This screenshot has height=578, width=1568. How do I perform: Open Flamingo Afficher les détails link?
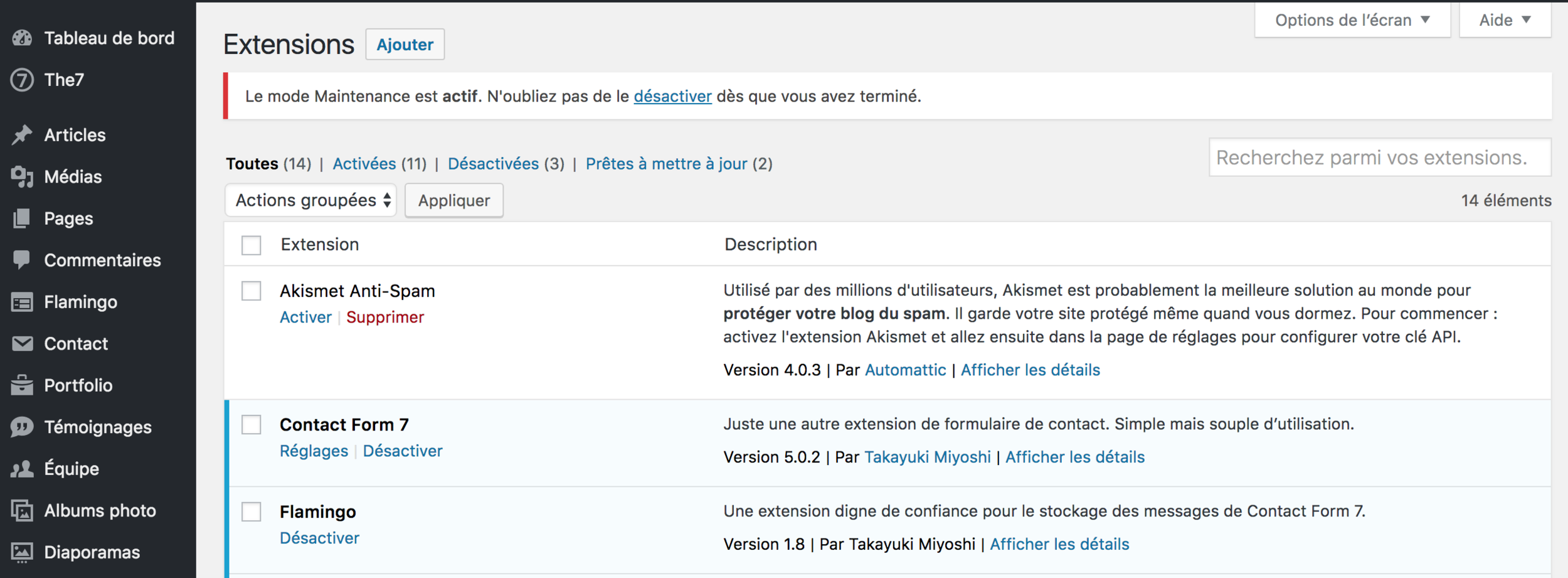pyautogui.click(x=1059, y=544)
